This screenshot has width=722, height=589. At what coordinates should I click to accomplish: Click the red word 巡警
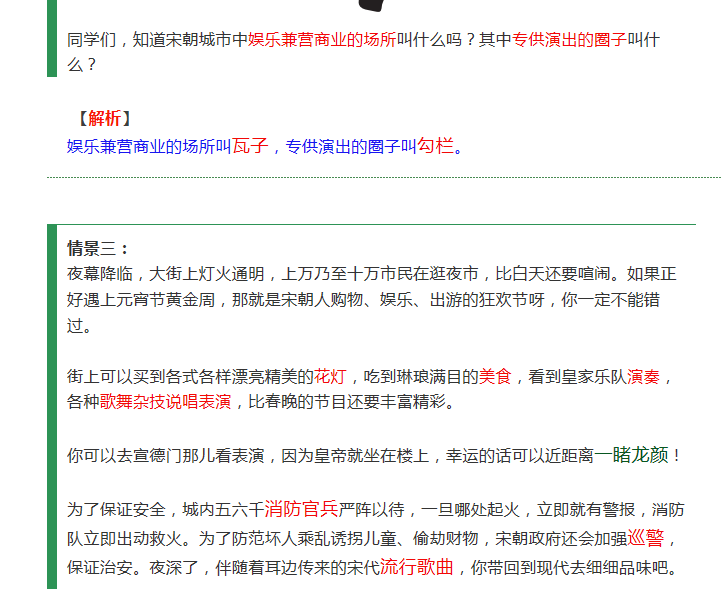pos(646,537)
